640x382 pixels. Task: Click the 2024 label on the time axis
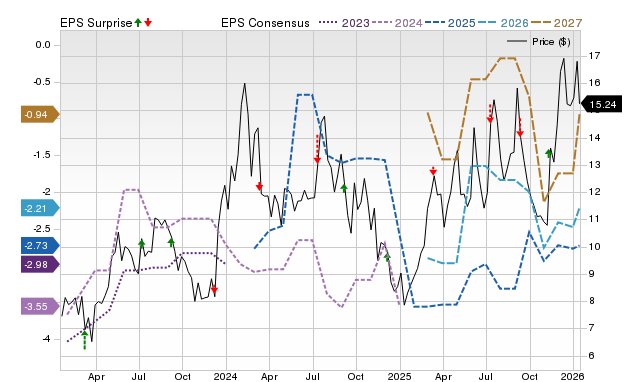(226, 376)
